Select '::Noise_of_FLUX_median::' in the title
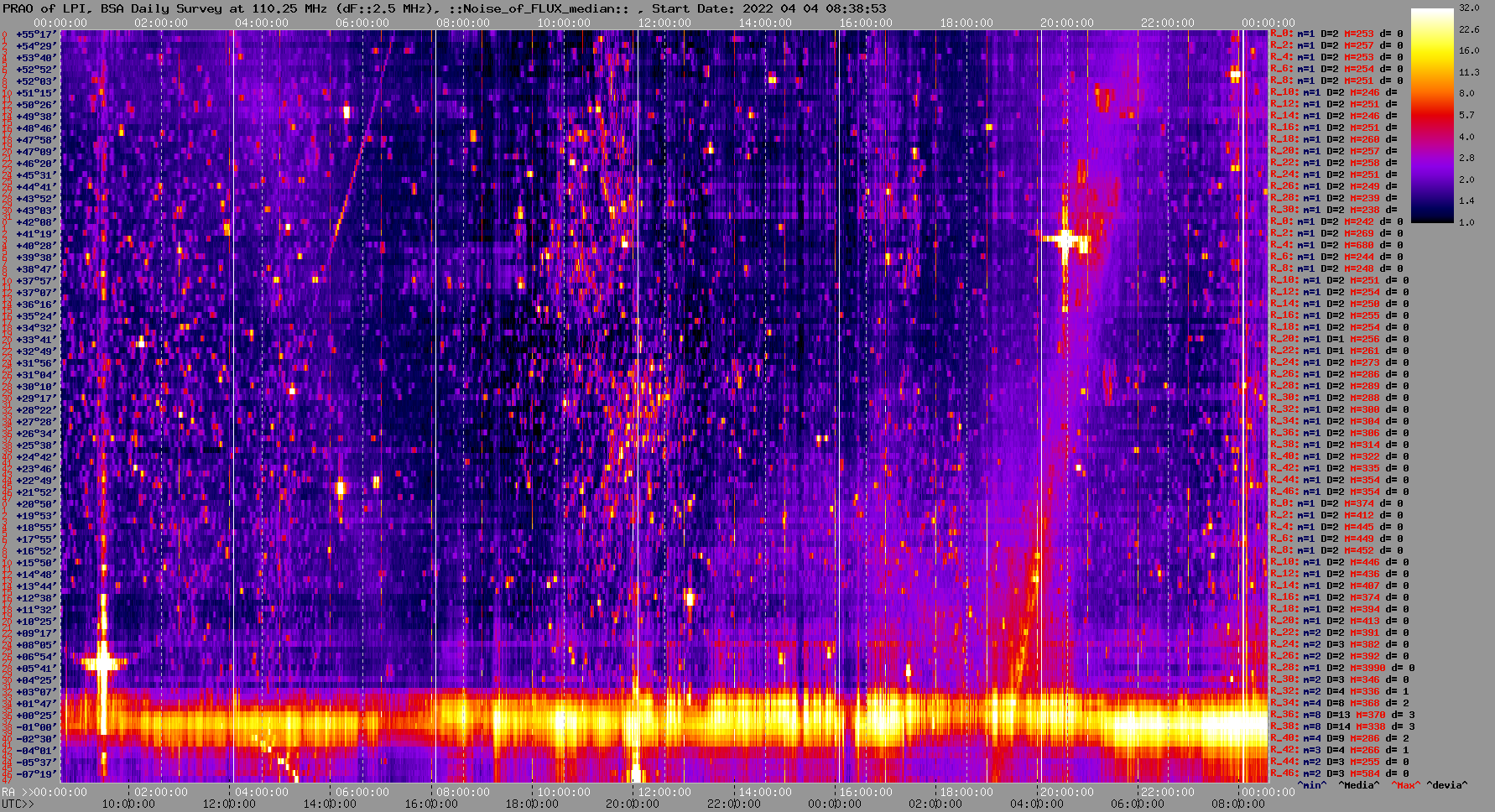The width and height of the screenshot is (1495, 812). tap(540, 8)
